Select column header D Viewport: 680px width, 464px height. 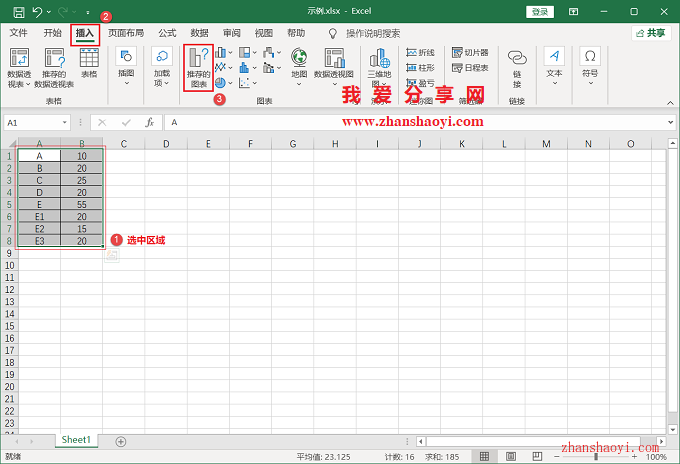point(166,144)
